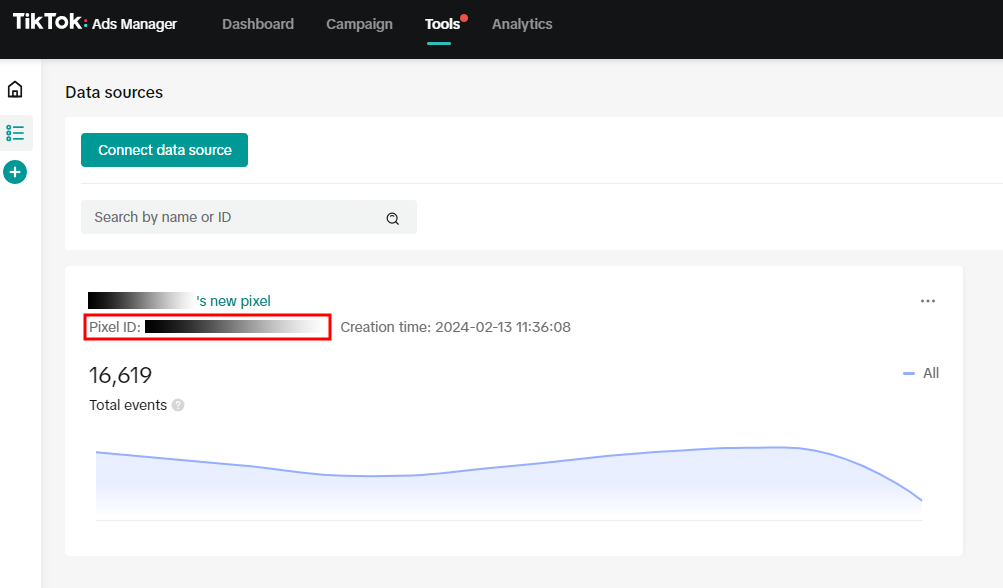Open the Tools menu
Screen dimensions: 1003x588
(x=442, y=24)
